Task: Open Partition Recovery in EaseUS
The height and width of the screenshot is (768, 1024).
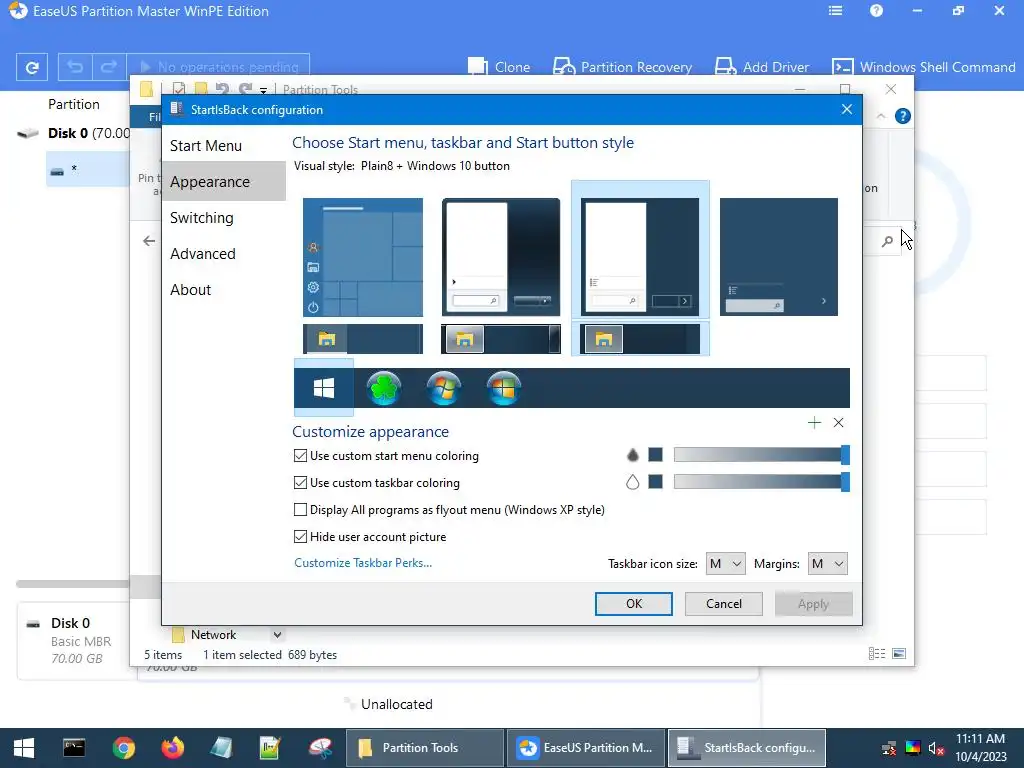Action: coord(622,67)
